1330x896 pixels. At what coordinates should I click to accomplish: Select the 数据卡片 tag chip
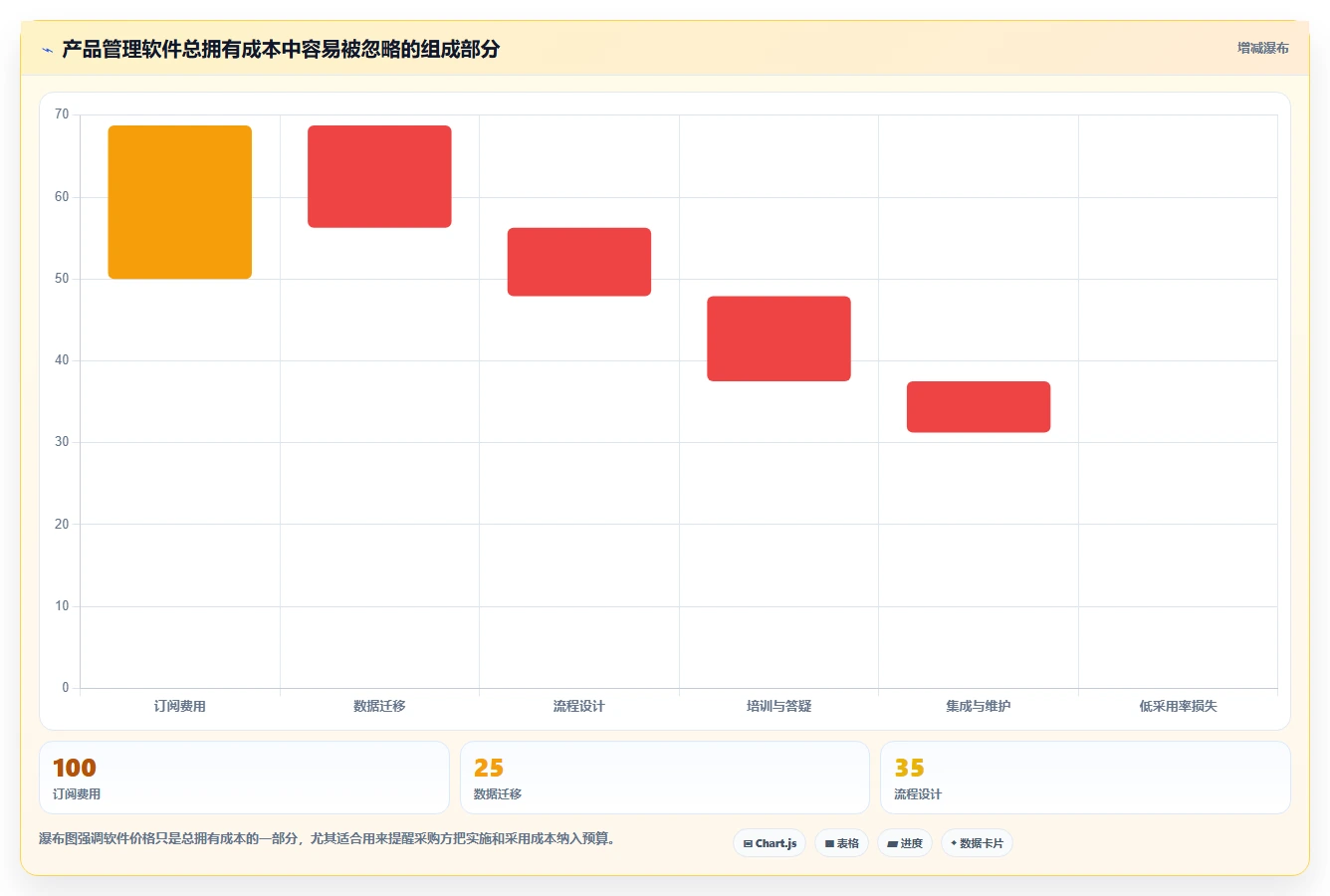click(x=977, y=843)
